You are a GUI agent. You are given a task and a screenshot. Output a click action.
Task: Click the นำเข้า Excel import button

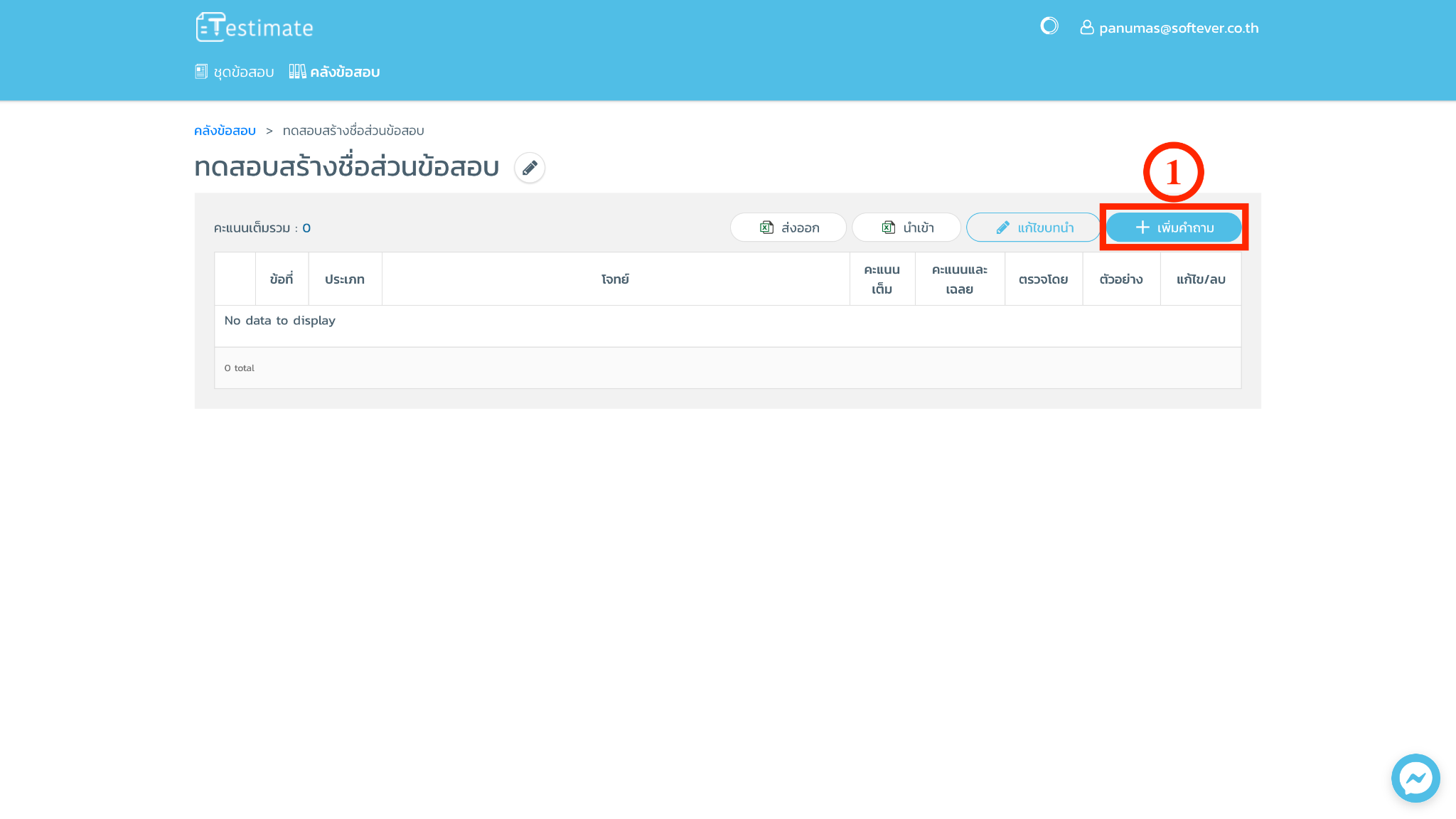(x=906, y=227)
